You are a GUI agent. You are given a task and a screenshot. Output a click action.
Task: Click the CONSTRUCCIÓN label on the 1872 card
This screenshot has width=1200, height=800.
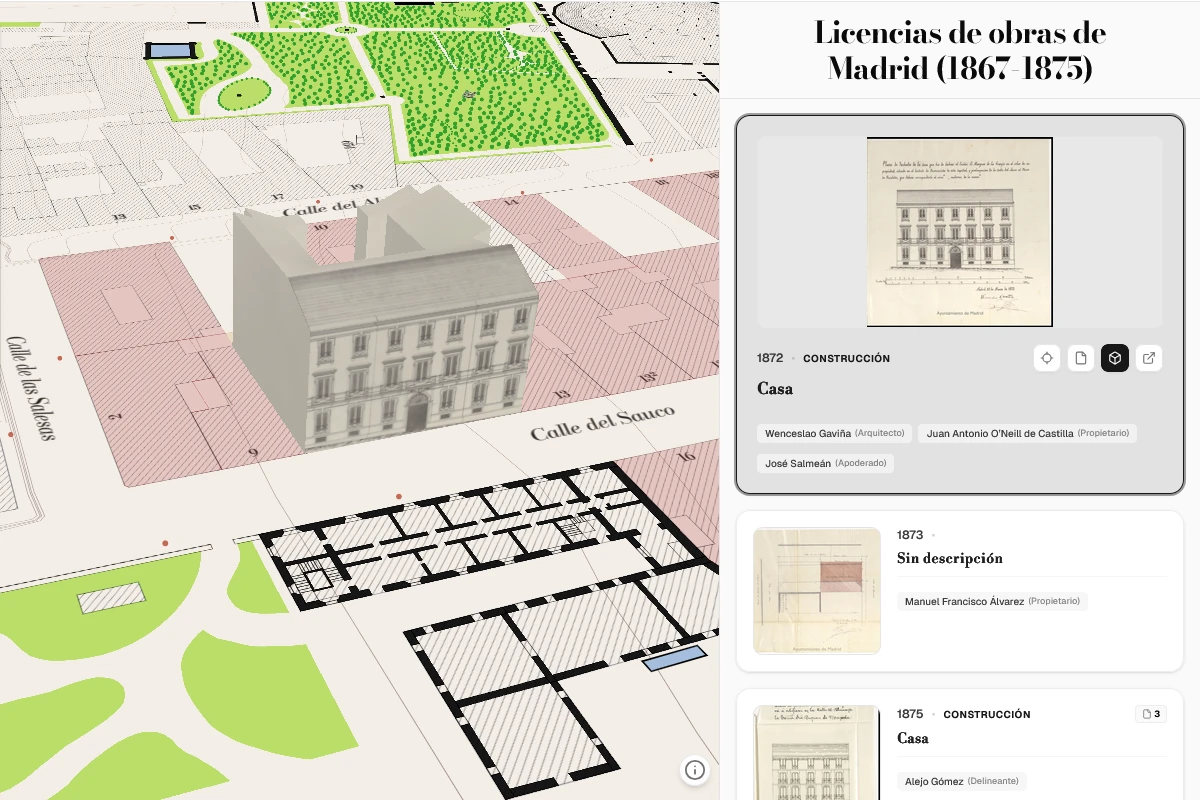846,358
